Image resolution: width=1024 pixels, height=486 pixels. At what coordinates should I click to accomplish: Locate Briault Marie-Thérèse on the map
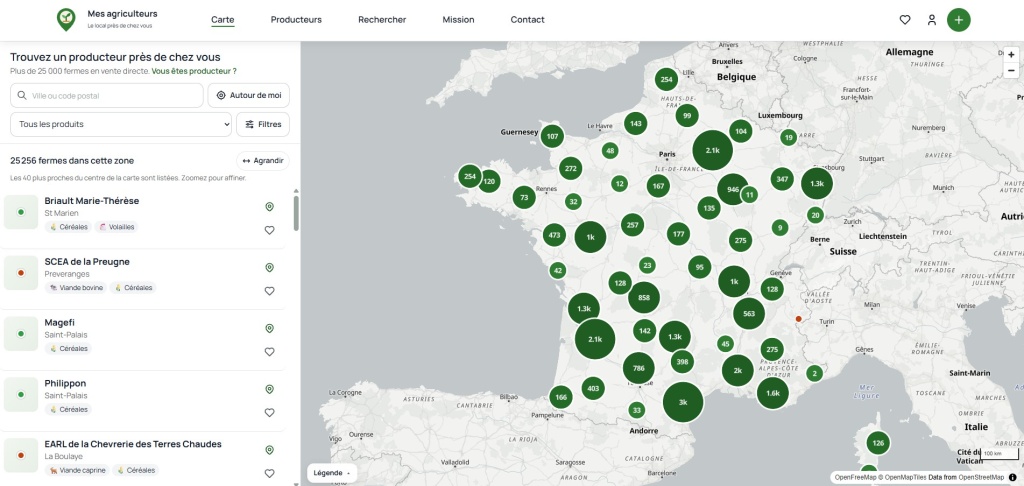tap(269, 207)
